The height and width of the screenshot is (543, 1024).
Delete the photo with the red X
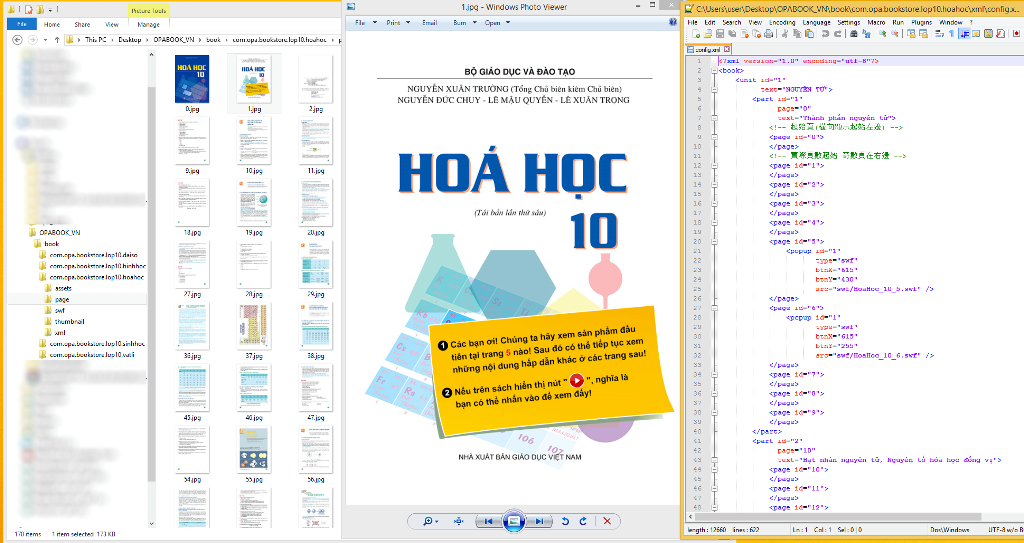607,521
